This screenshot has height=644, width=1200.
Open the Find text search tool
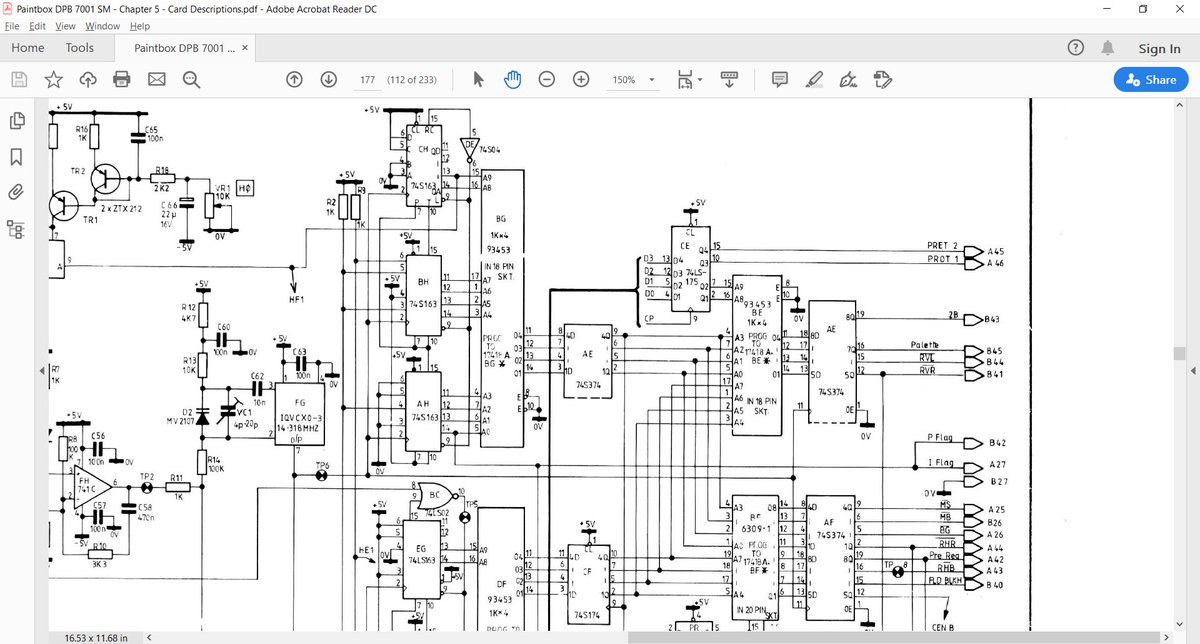(x=190, y=79)
